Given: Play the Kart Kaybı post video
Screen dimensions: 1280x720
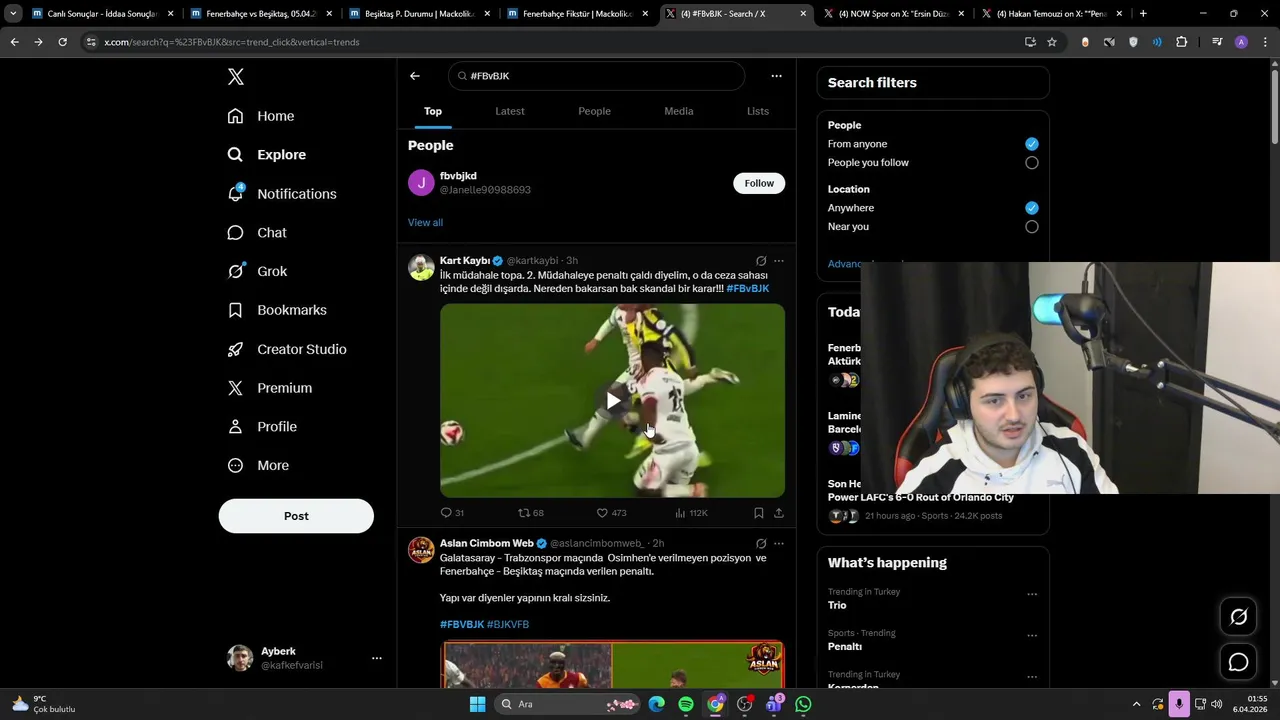Looking at the screenshot, I should coord(613,401).
